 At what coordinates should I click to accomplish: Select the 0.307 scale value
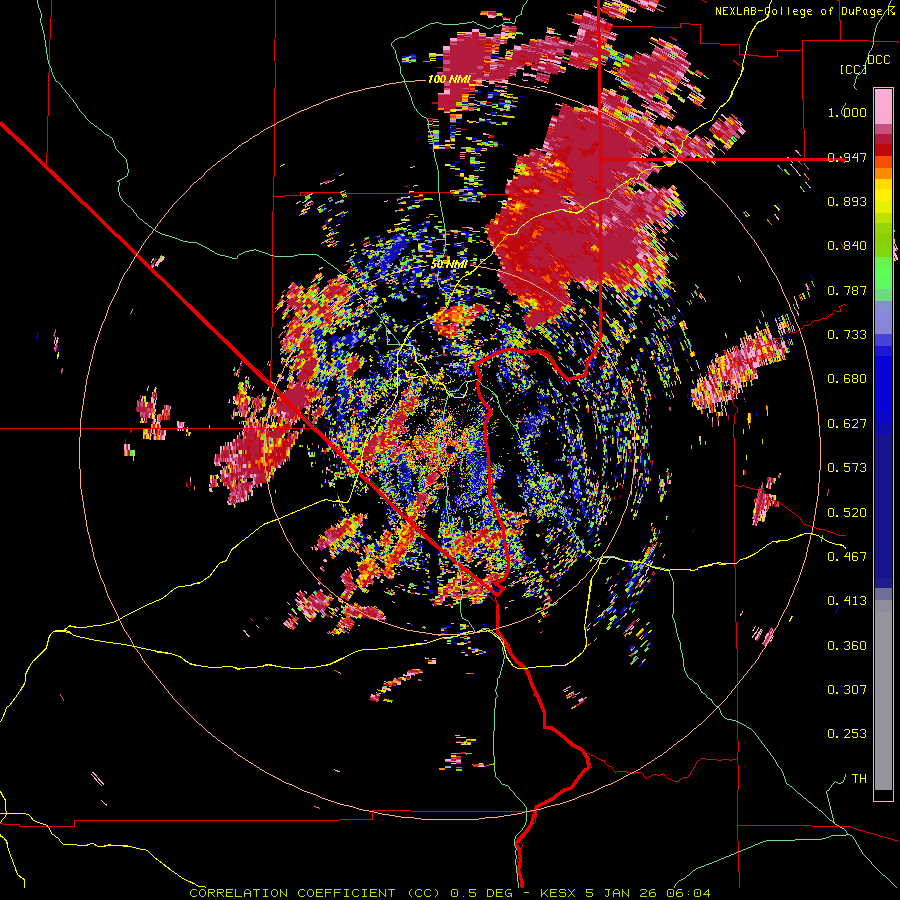pyautogui.click(x=847, y=690)
